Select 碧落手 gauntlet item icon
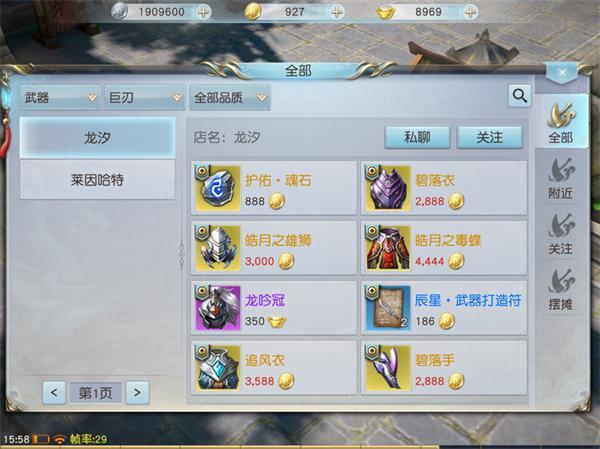The image size is (600, 449). (388, 367)
